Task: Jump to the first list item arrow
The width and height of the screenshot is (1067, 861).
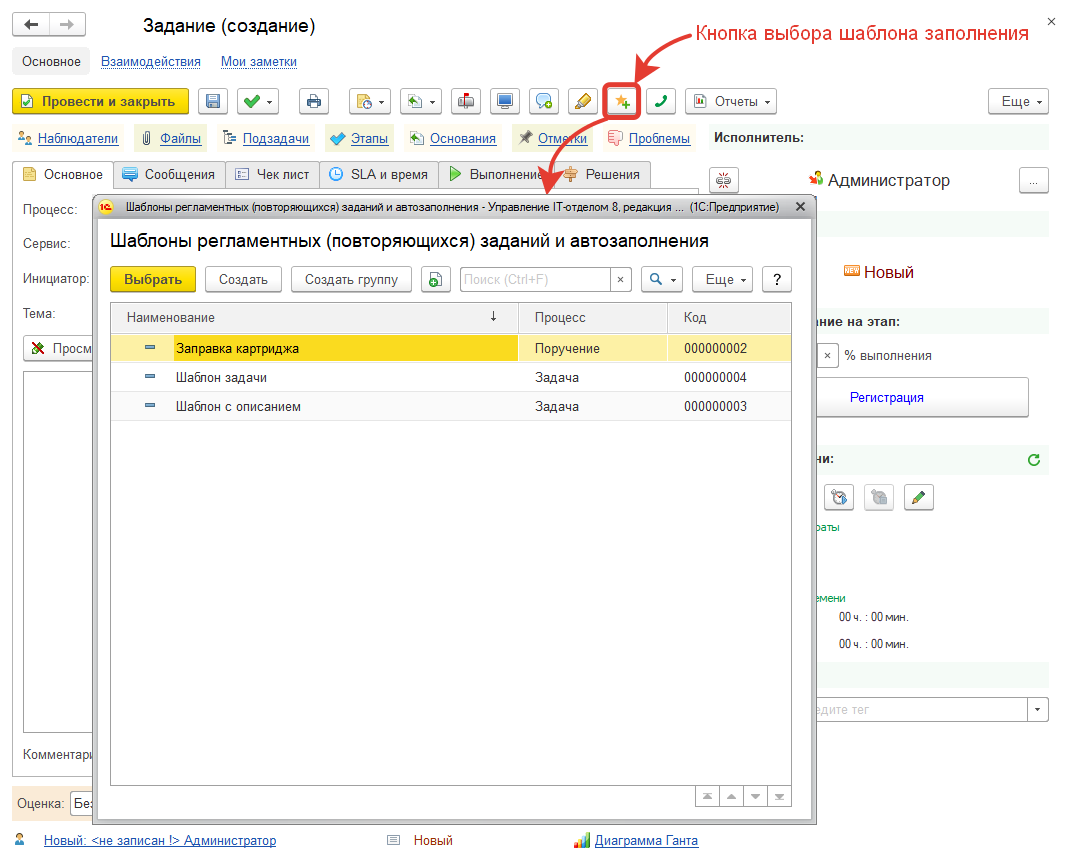Action: [x=707, y=796]
